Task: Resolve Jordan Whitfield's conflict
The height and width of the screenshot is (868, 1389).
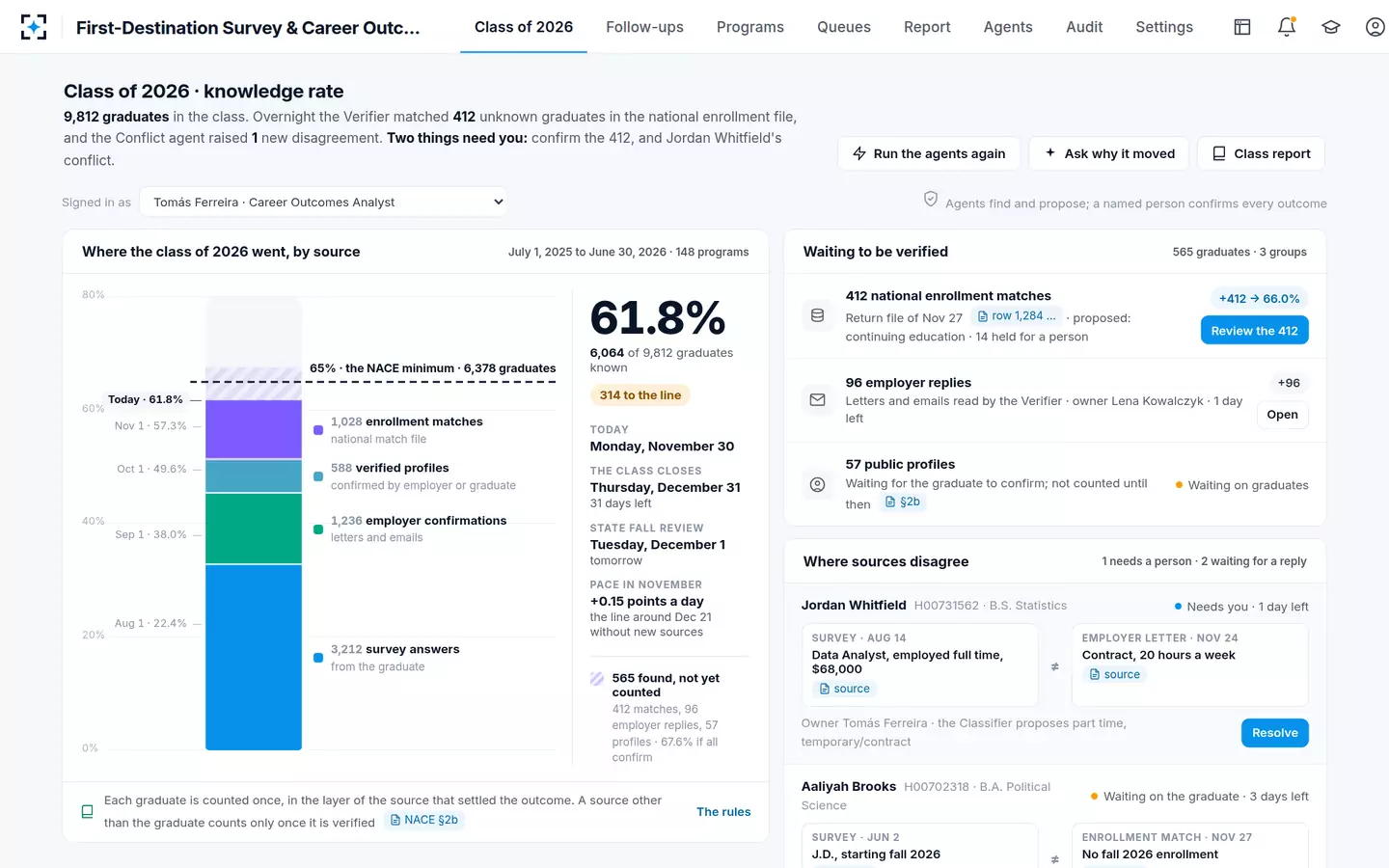Action: (1274, 733)
